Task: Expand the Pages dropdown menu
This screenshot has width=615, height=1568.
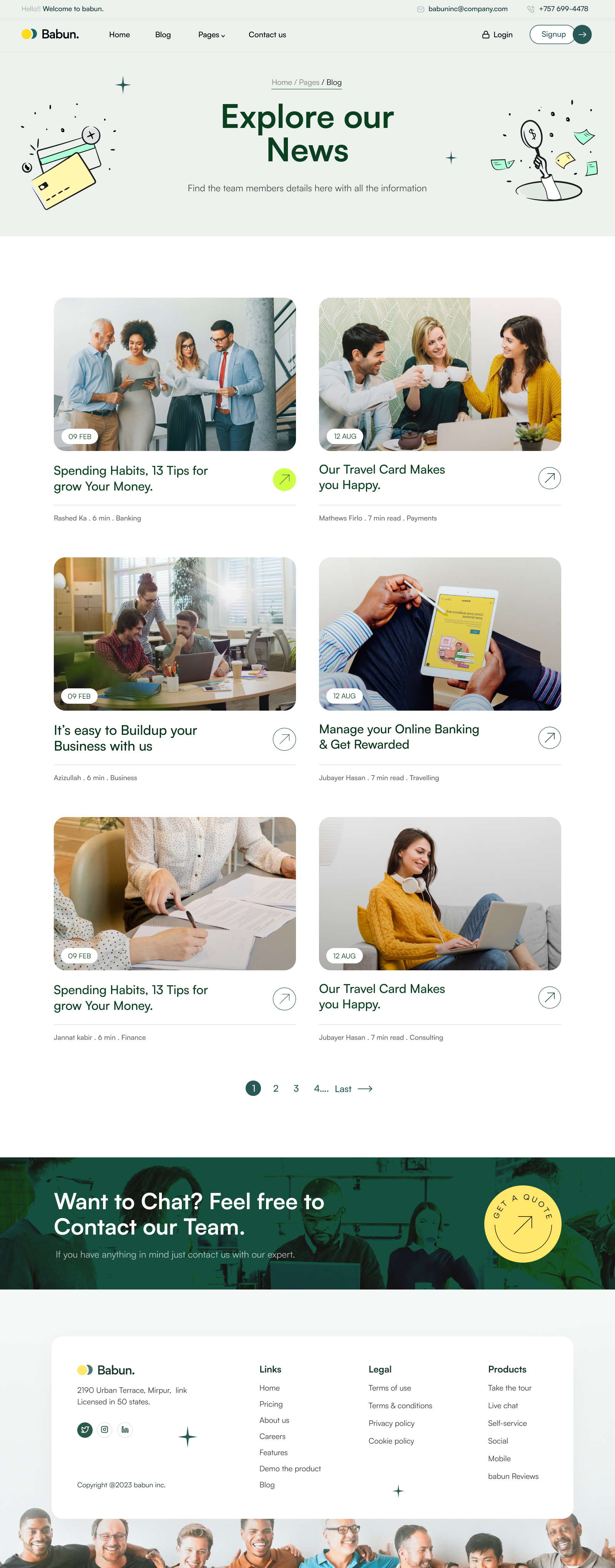Action: [211, 35]
